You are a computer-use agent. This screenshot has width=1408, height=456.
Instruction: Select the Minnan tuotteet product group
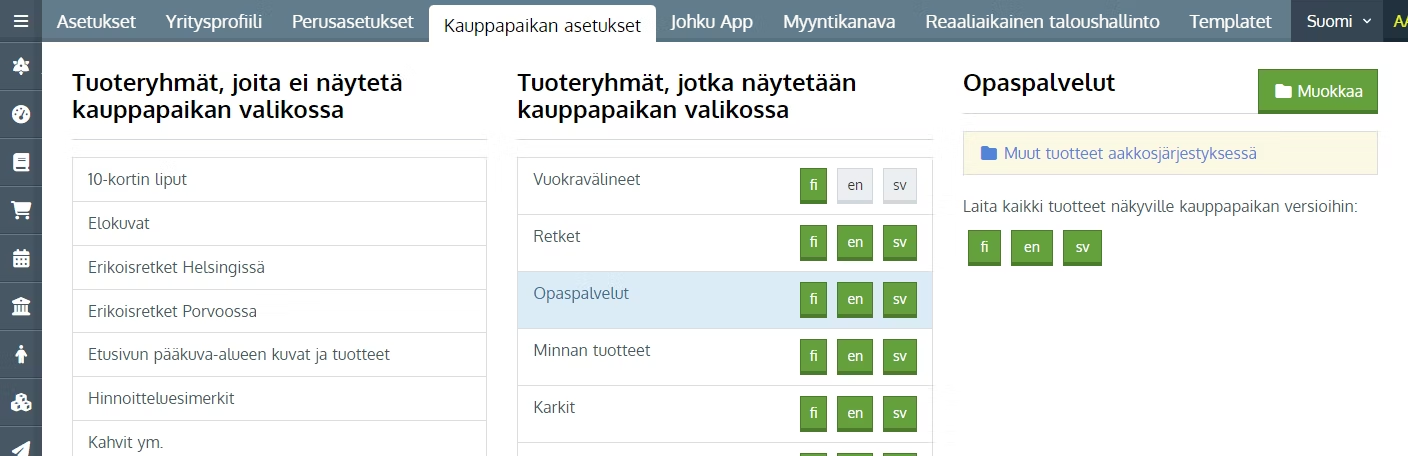(x=725, y=357)
